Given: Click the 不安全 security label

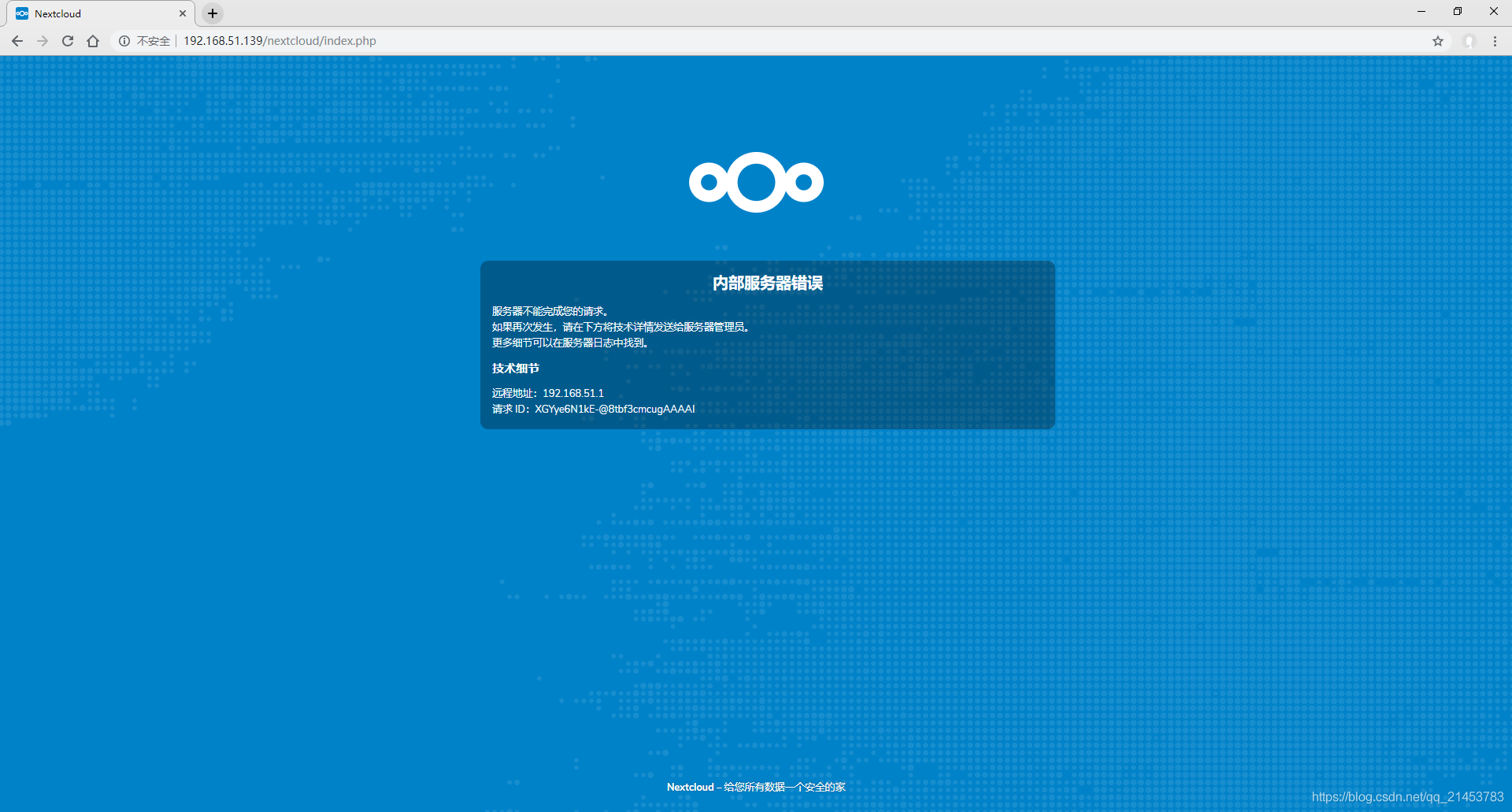Looking at the screenshot, I should click(x=153, y=41).
